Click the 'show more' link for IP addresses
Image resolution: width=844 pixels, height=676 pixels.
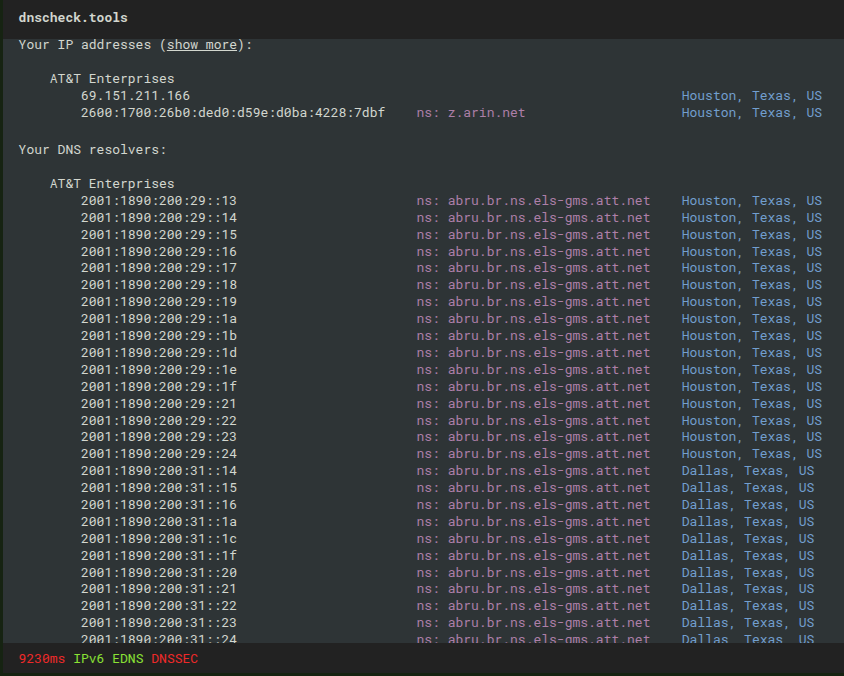pos(202,45)
